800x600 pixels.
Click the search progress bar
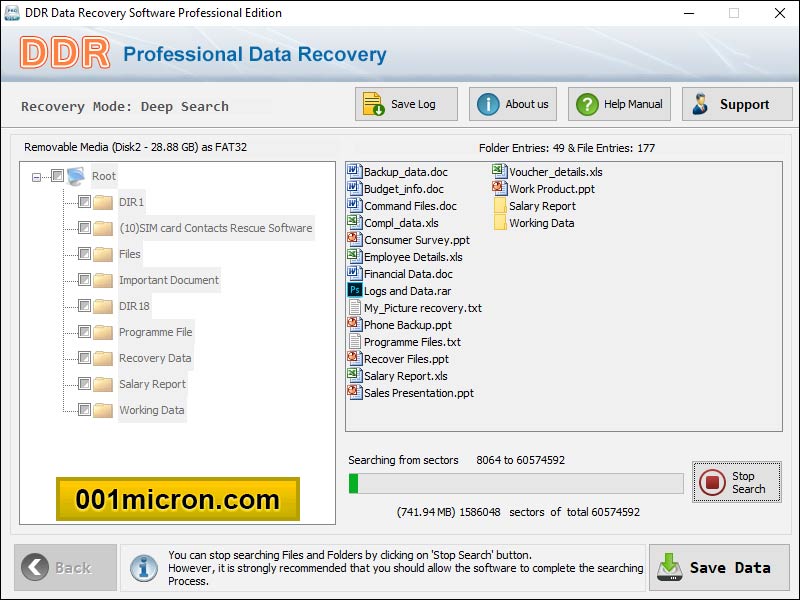[516, 483]
